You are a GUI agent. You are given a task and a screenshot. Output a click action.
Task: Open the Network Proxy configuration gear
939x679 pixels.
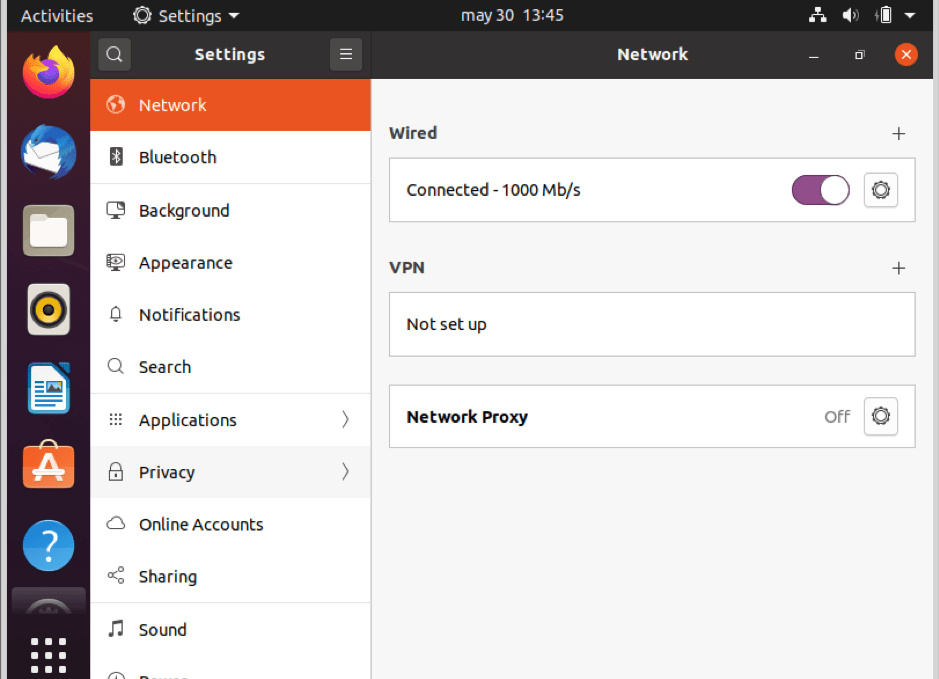[x=880, y=416]
